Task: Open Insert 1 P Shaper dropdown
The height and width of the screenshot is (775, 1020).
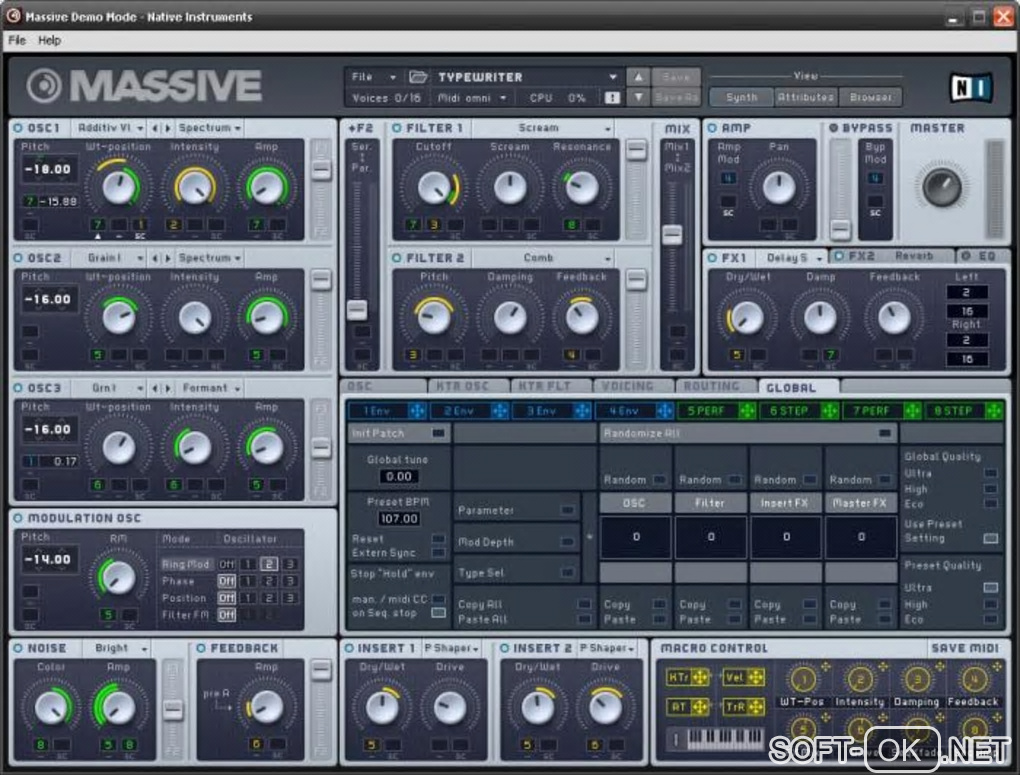Action: coord(451,649)
